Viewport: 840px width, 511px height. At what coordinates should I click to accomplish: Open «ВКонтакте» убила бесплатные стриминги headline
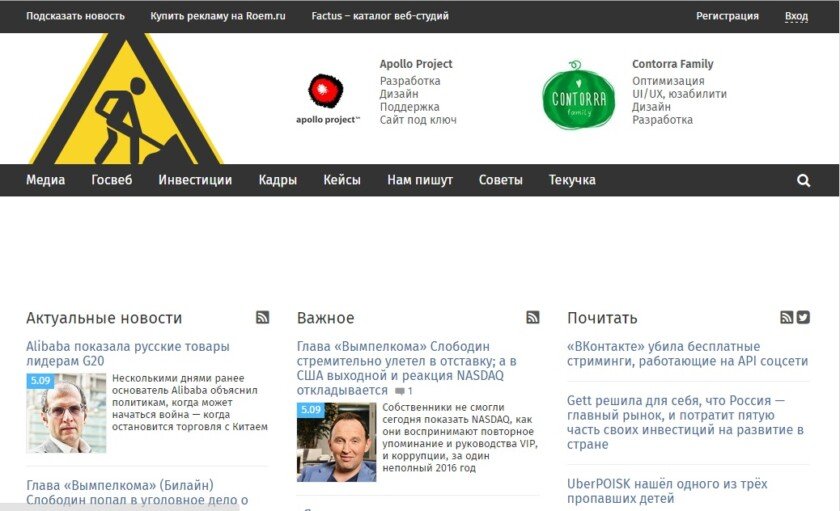point(687,354)
